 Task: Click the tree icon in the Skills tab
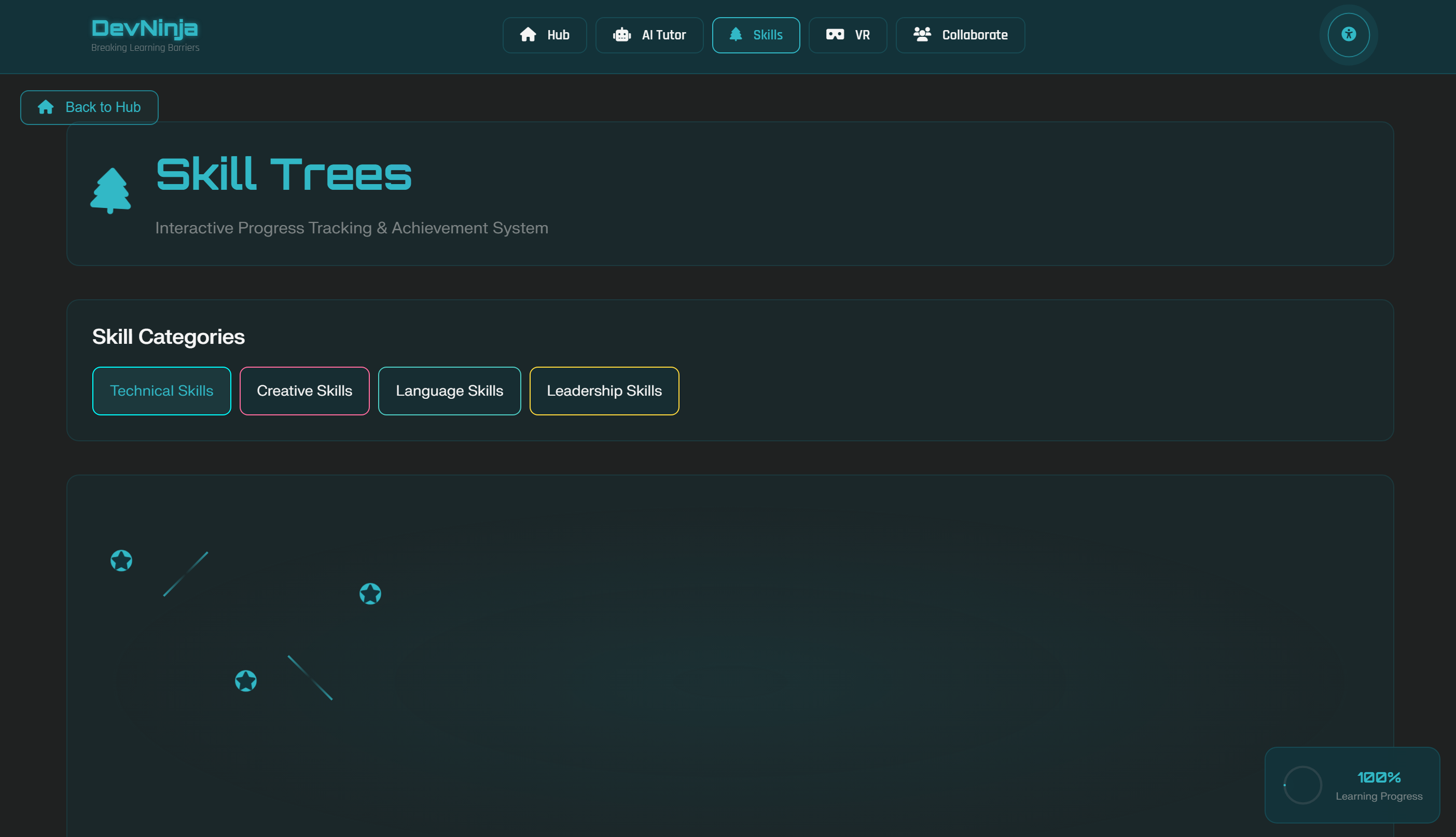735,35
